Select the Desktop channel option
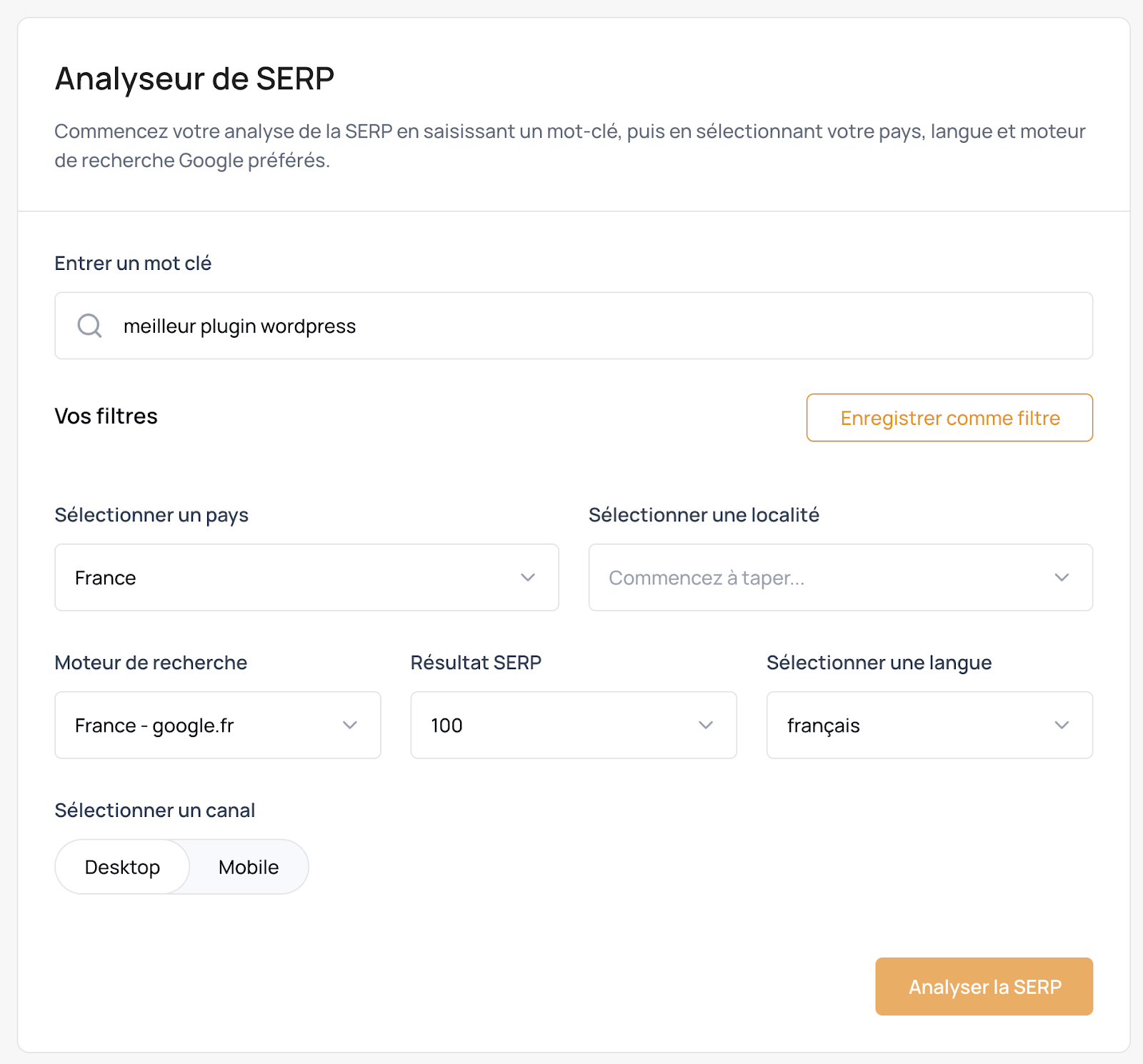Screen dimensions: 1143x1064 point(122,867)
